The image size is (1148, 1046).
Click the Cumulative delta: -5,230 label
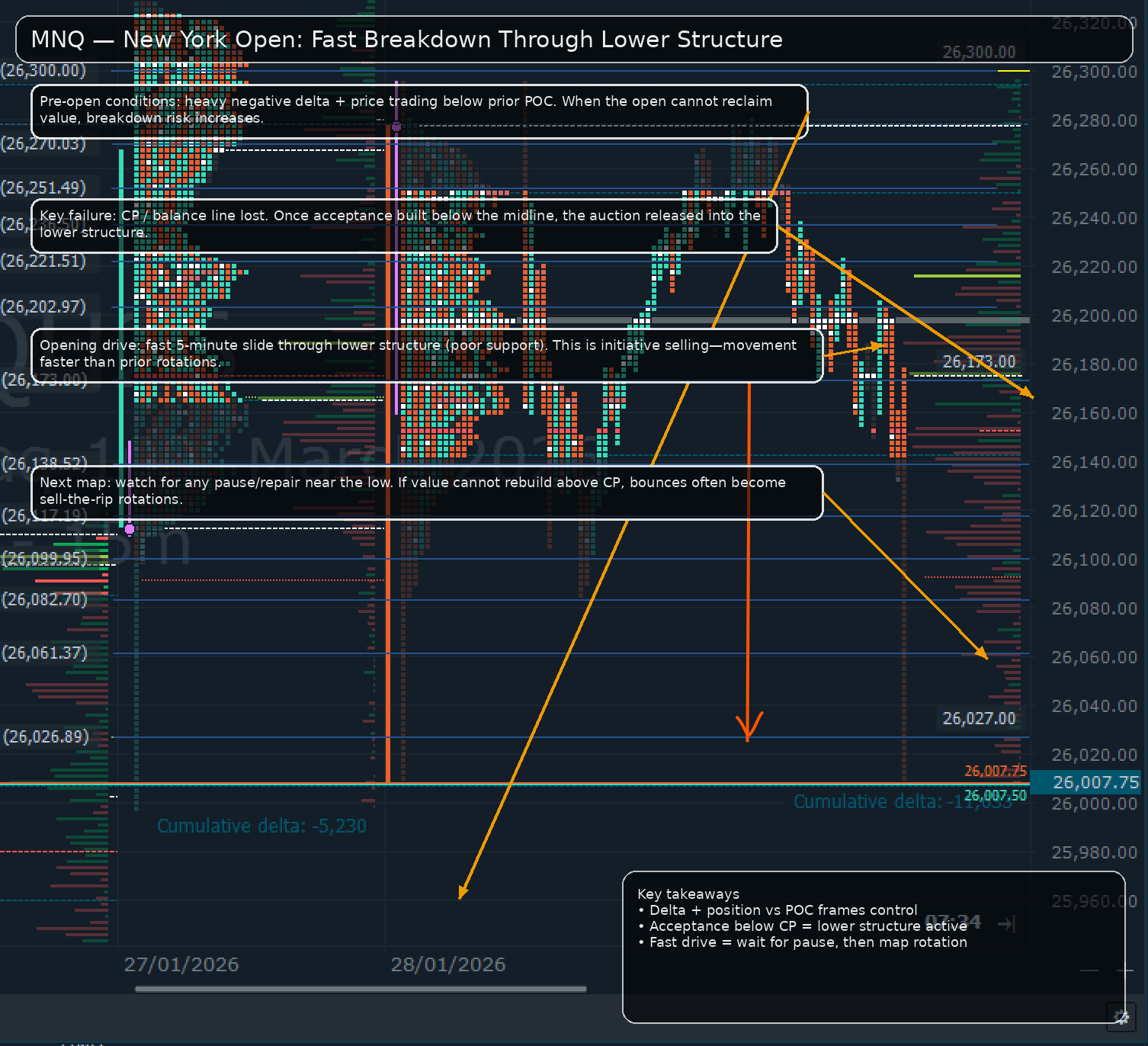tap(262, 826)
